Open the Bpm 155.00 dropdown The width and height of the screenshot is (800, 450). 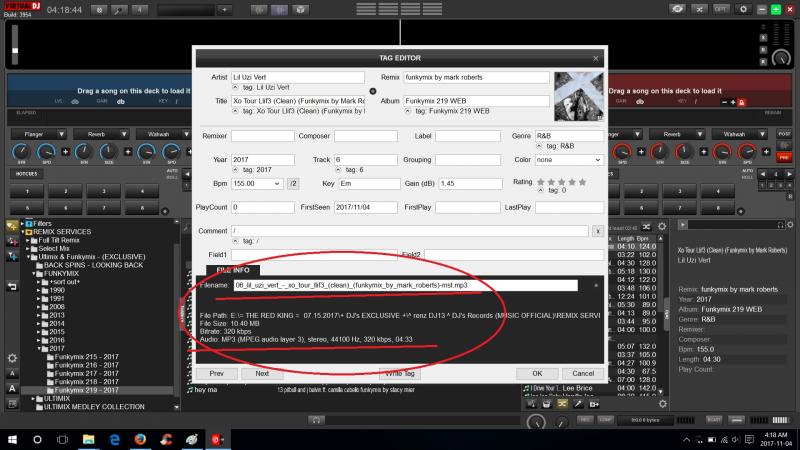click(277, 184)
